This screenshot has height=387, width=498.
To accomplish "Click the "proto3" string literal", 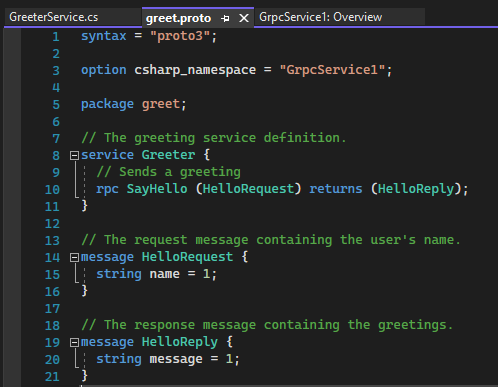I will coord(180,36).
